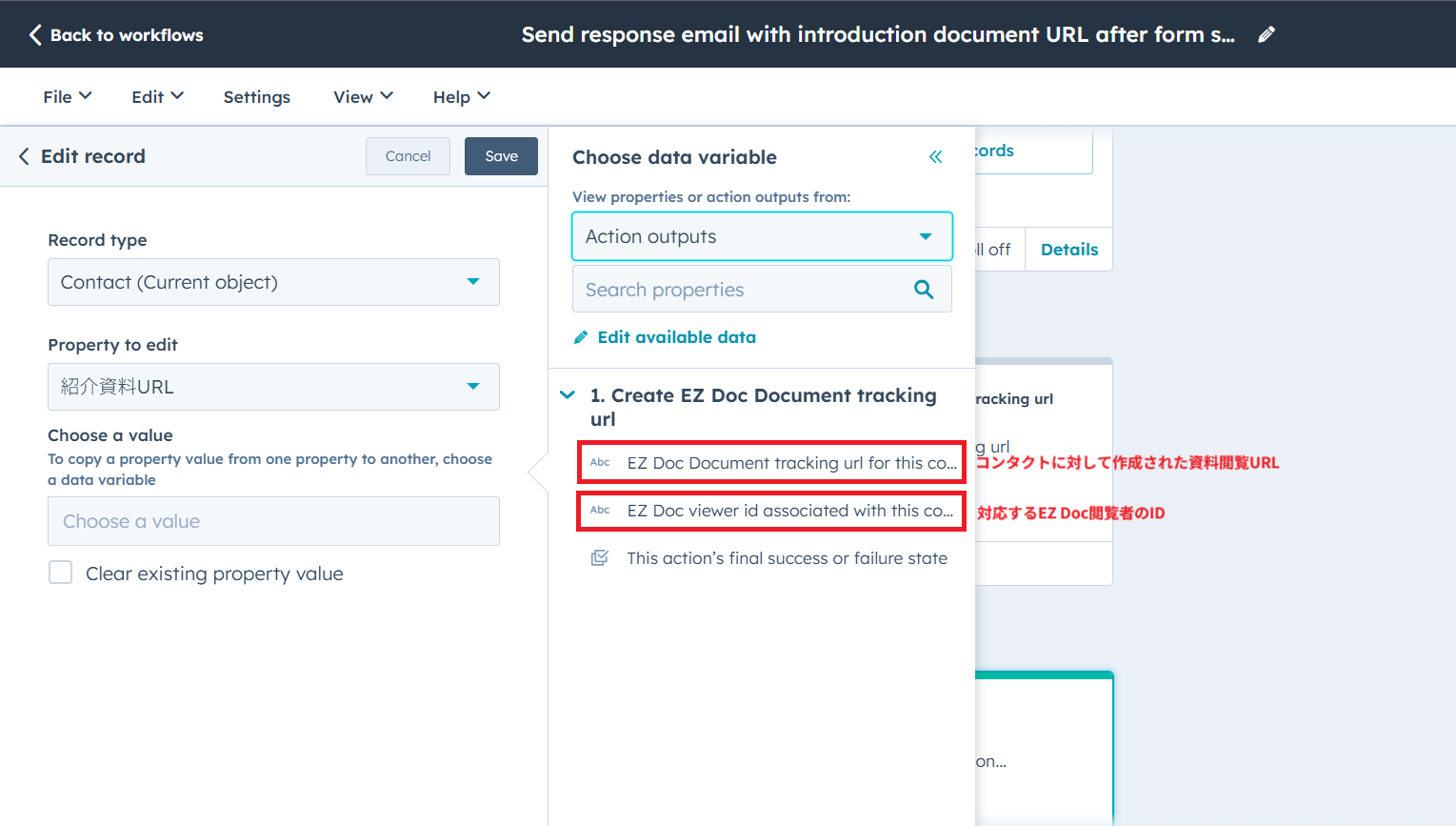Click the success or failure state checkbox icon
Viewport: 1456px width, 826px height.
(x=600, y=558)
